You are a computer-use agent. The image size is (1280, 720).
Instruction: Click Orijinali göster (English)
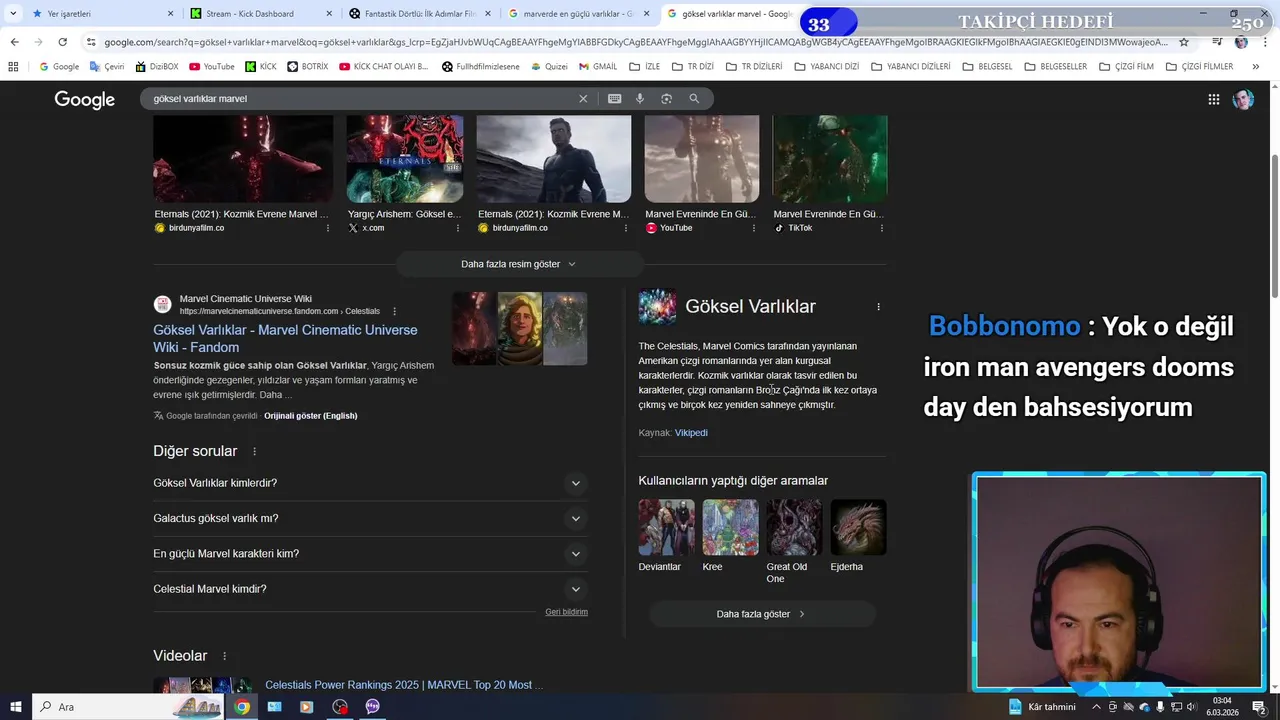click(310, 416)
